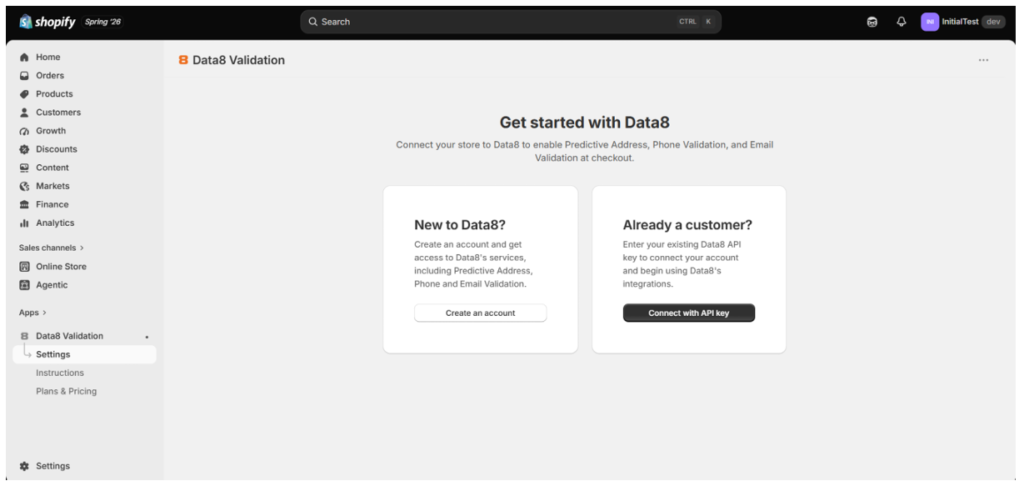The image size is (1024, 486).
Task: Open the Settings gear at sidebar bottom
Action: 24,466
